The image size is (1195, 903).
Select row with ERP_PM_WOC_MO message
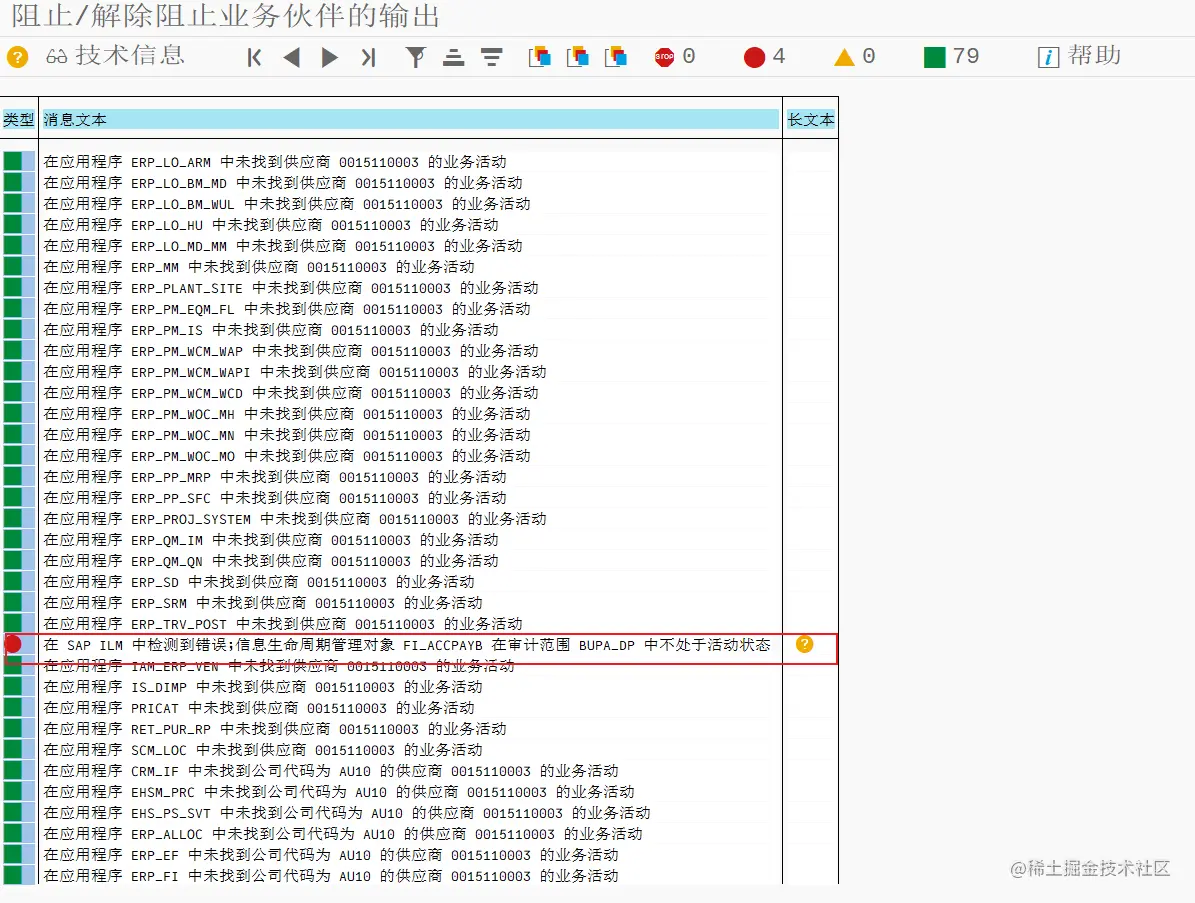[x=287, y=456]
